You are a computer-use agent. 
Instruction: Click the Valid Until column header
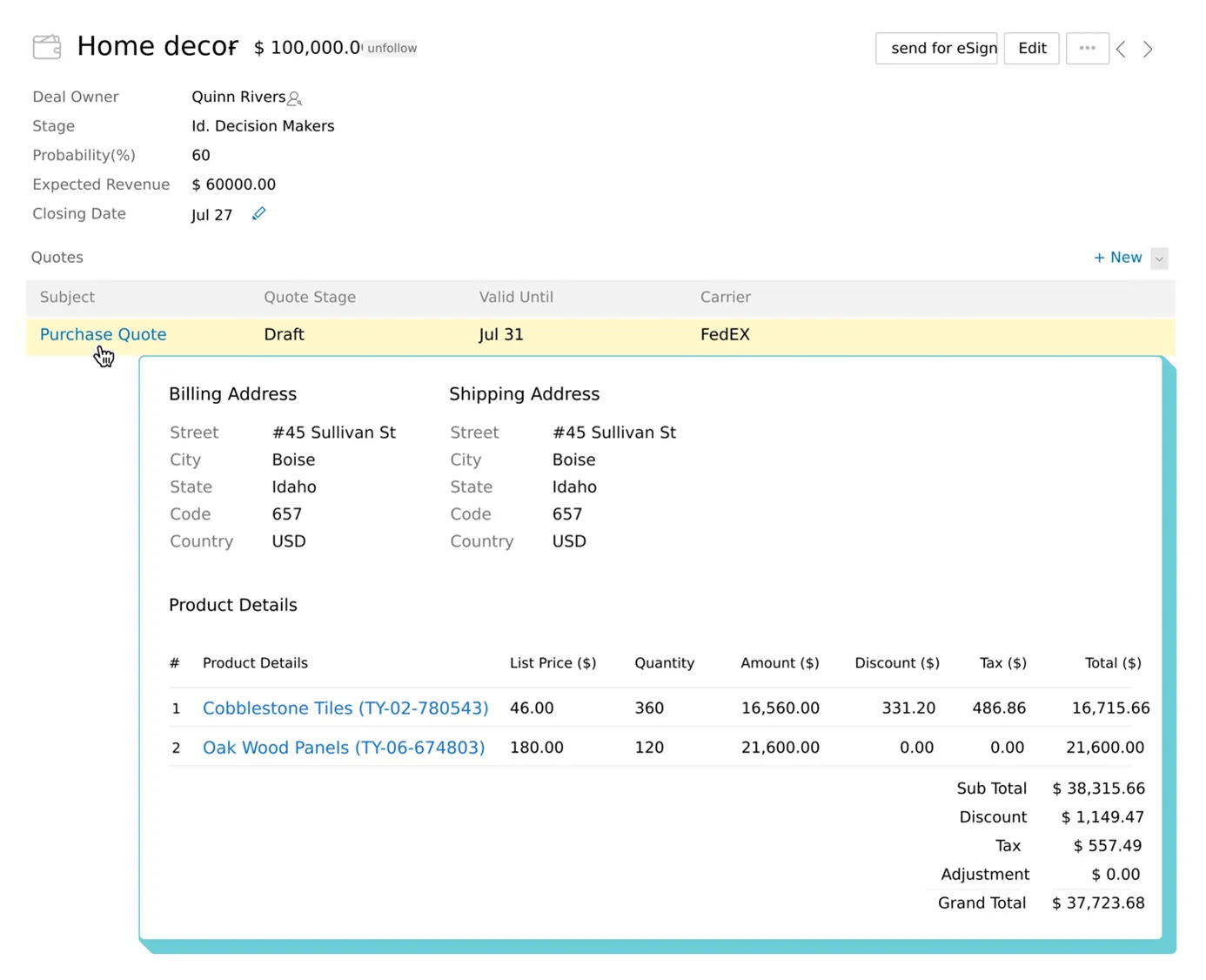[x=516, y=298]
